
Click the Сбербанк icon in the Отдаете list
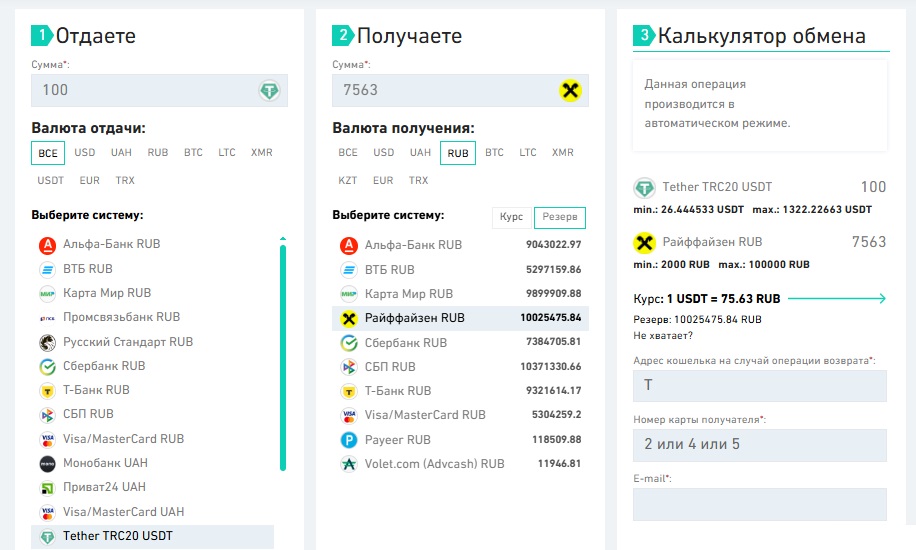[x=47, y=366]
